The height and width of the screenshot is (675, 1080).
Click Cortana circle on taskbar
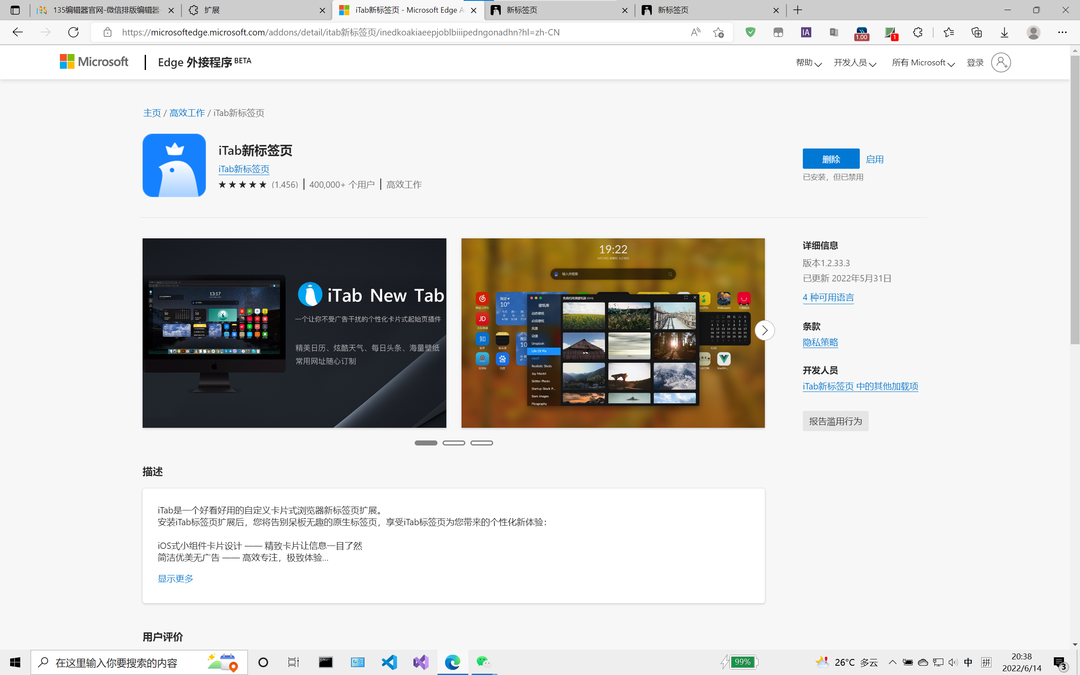263,662
